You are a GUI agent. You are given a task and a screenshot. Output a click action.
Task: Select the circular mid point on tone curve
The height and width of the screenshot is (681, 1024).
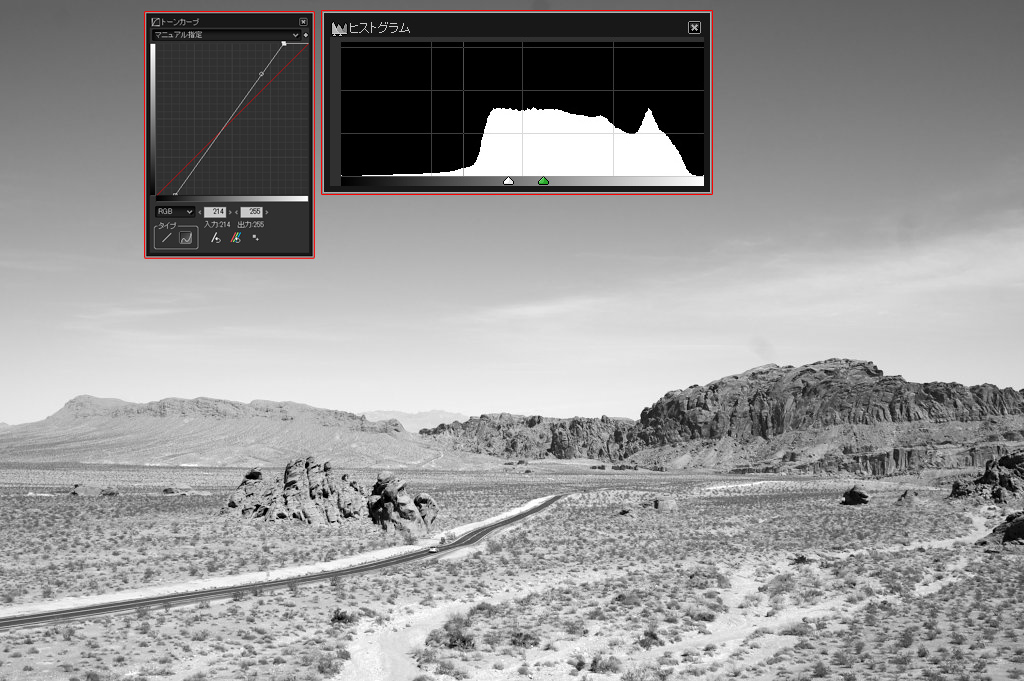tap(262, 74)
